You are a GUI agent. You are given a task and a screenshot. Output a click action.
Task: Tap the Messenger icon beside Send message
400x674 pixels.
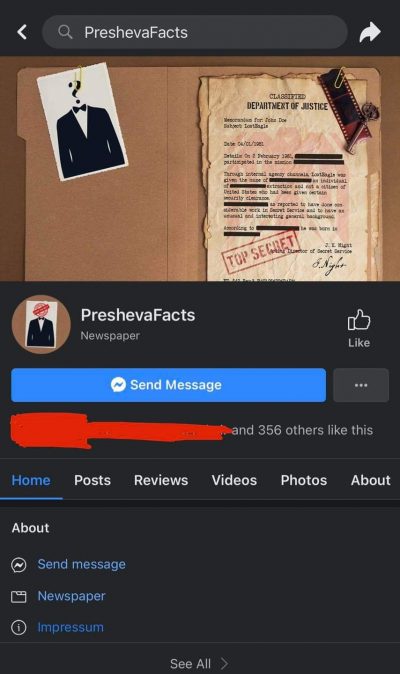click(18, 565)
